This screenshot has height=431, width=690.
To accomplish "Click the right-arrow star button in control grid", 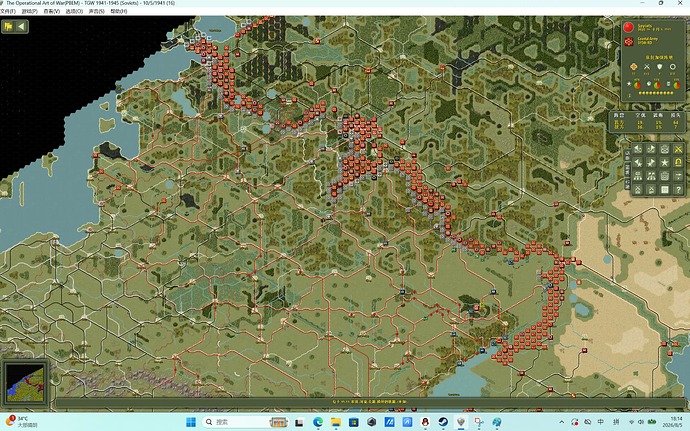I will [x=651, y=163].
